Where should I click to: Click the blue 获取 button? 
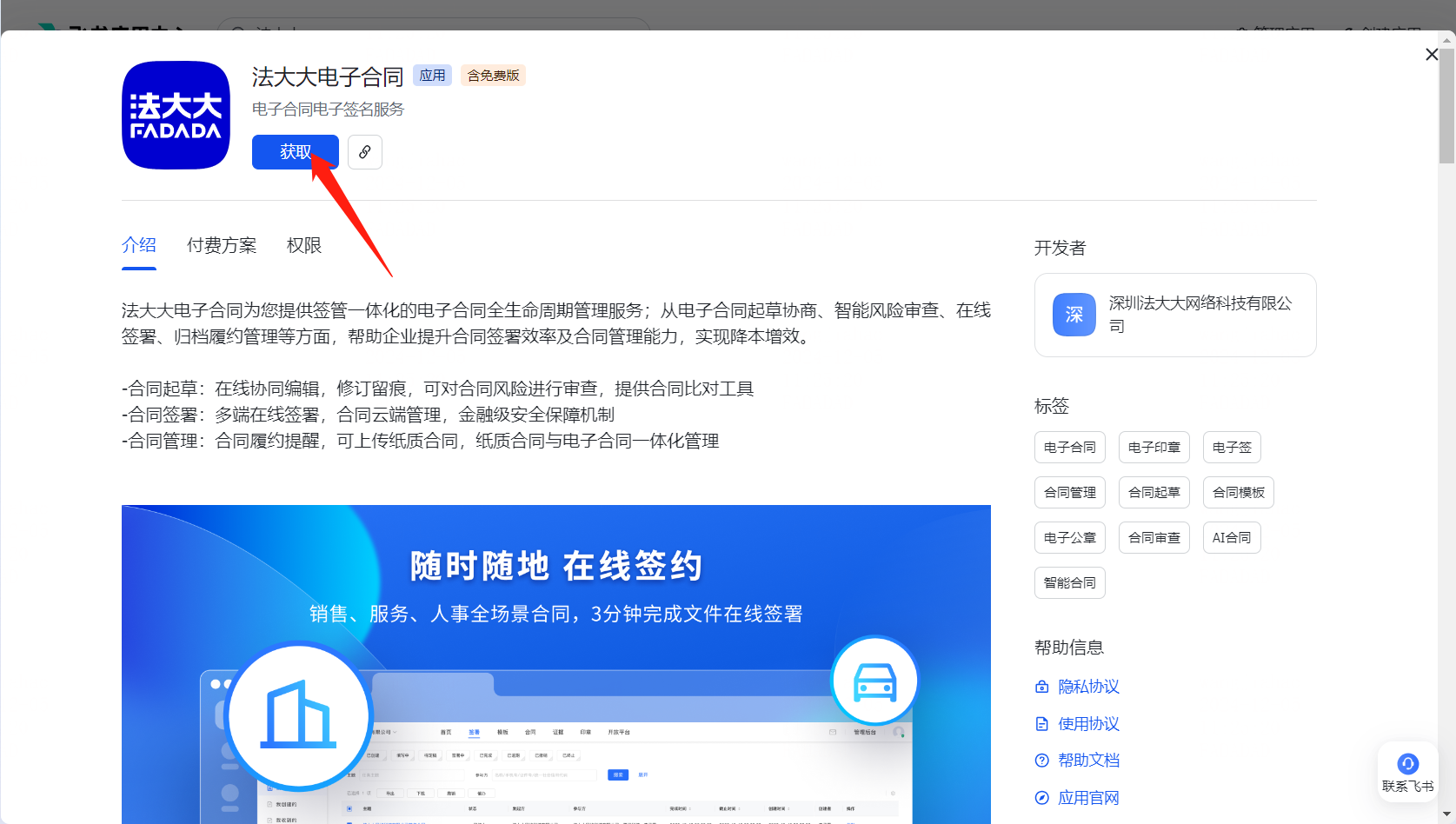click(x=295, y=152)
